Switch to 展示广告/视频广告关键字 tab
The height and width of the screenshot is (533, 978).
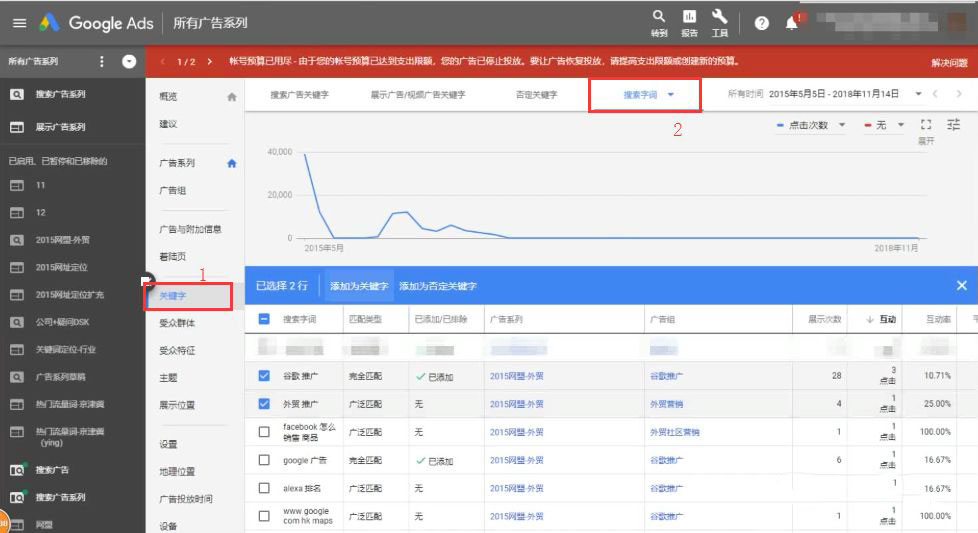(x=418, y=95)
